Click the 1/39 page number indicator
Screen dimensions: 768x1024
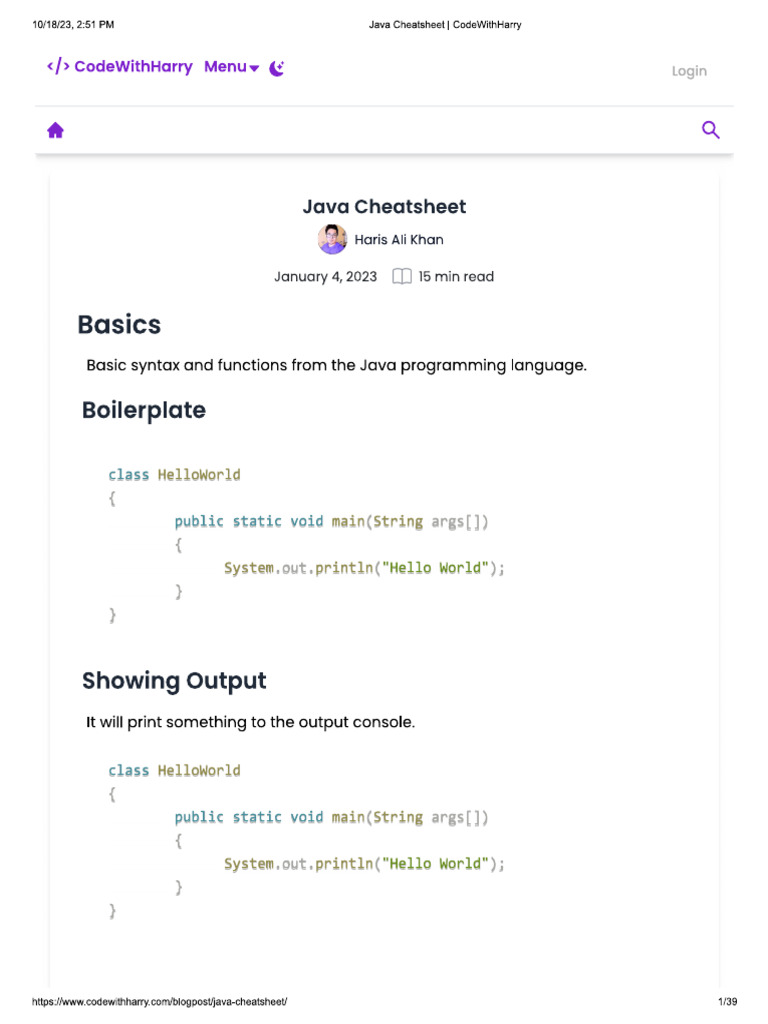[x=727, y=1002]
